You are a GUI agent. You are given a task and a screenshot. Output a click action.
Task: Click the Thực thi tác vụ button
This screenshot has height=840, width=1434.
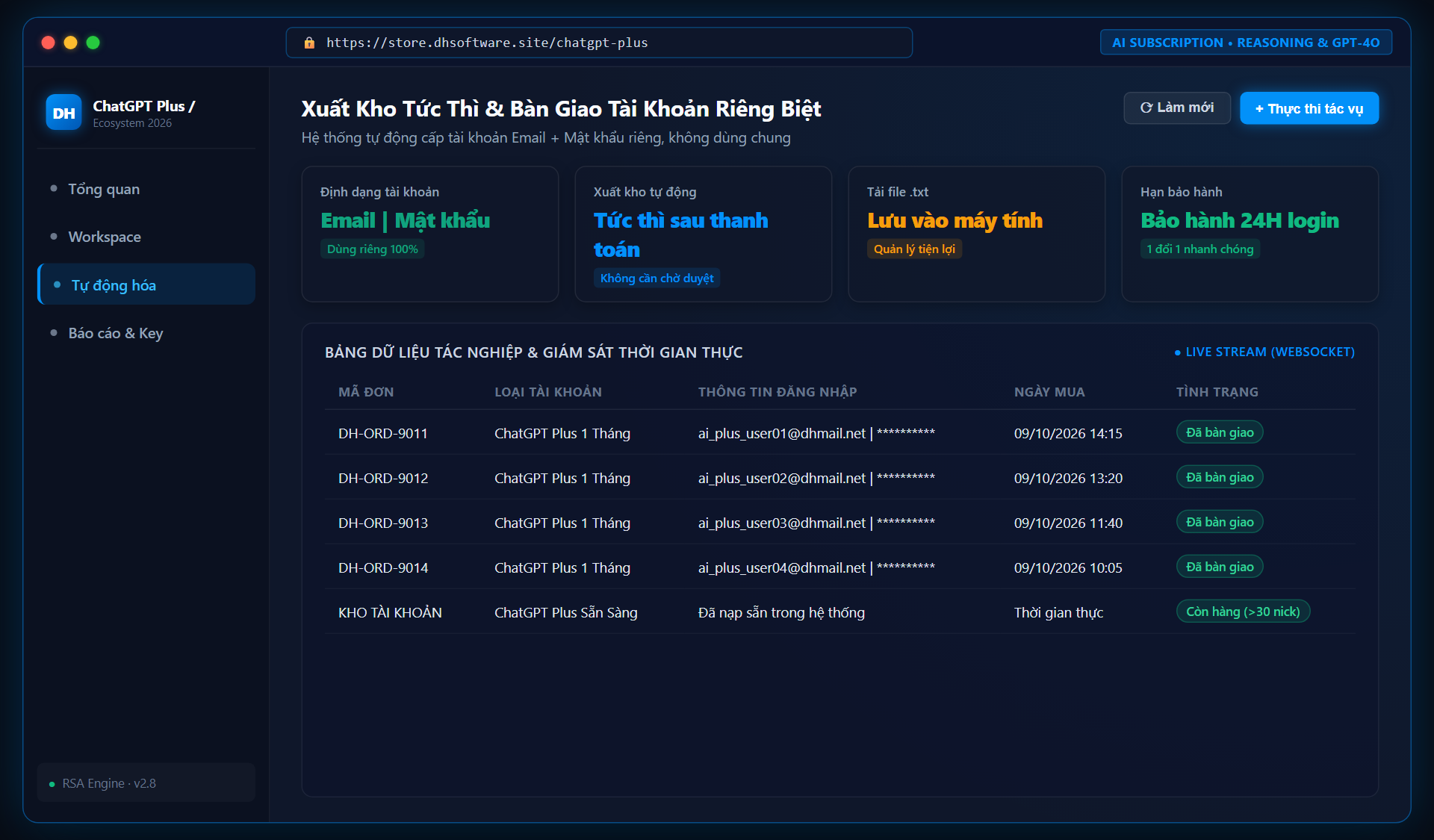1309,108
